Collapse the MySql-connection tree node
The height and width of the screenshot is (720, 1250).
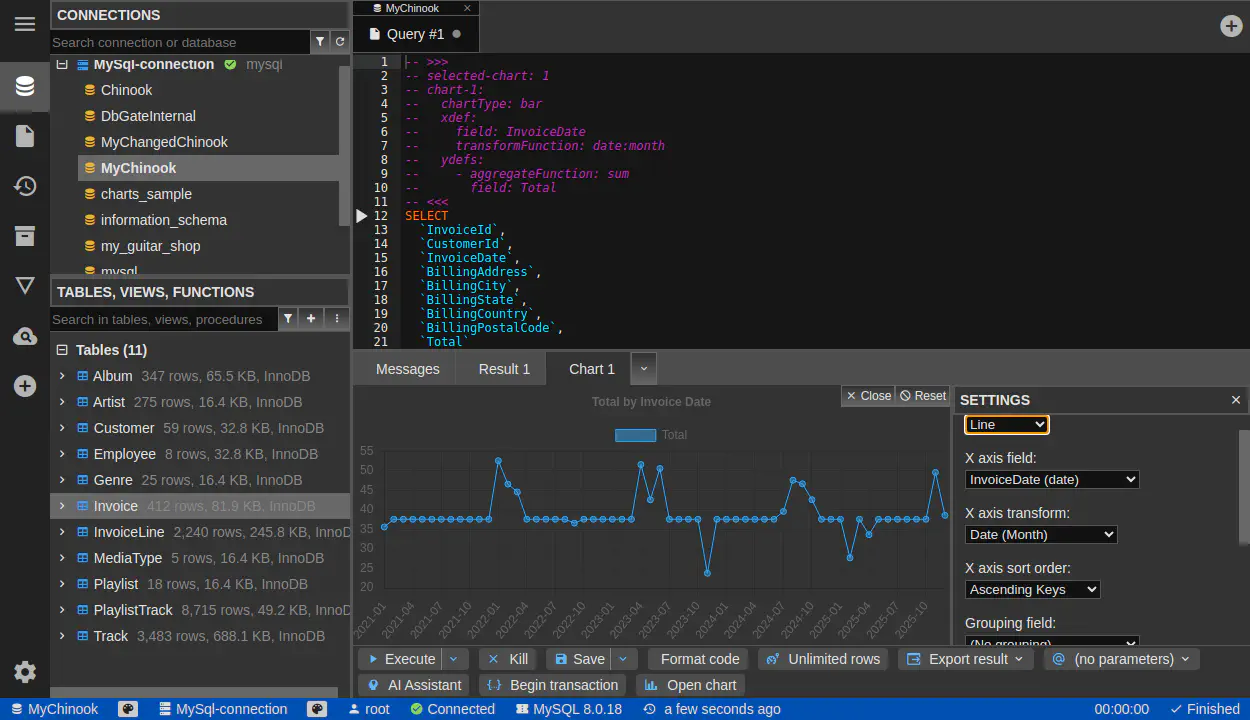pos(62,64)
